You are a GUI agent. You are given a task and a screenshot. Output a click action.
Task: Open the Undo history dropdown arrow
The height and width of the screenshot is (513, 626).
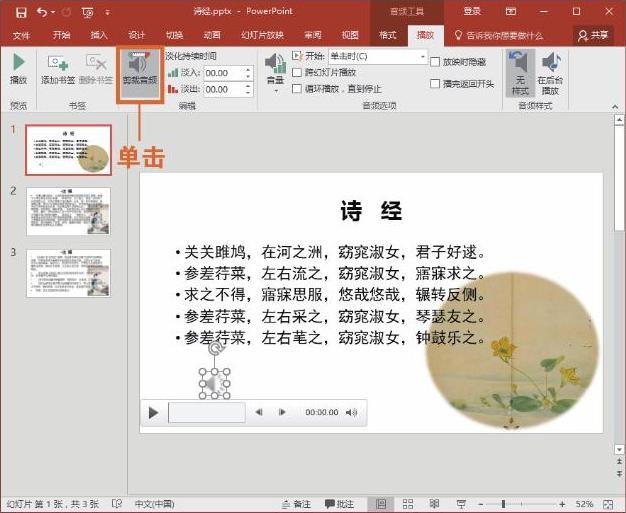click(x=53, y=12)
